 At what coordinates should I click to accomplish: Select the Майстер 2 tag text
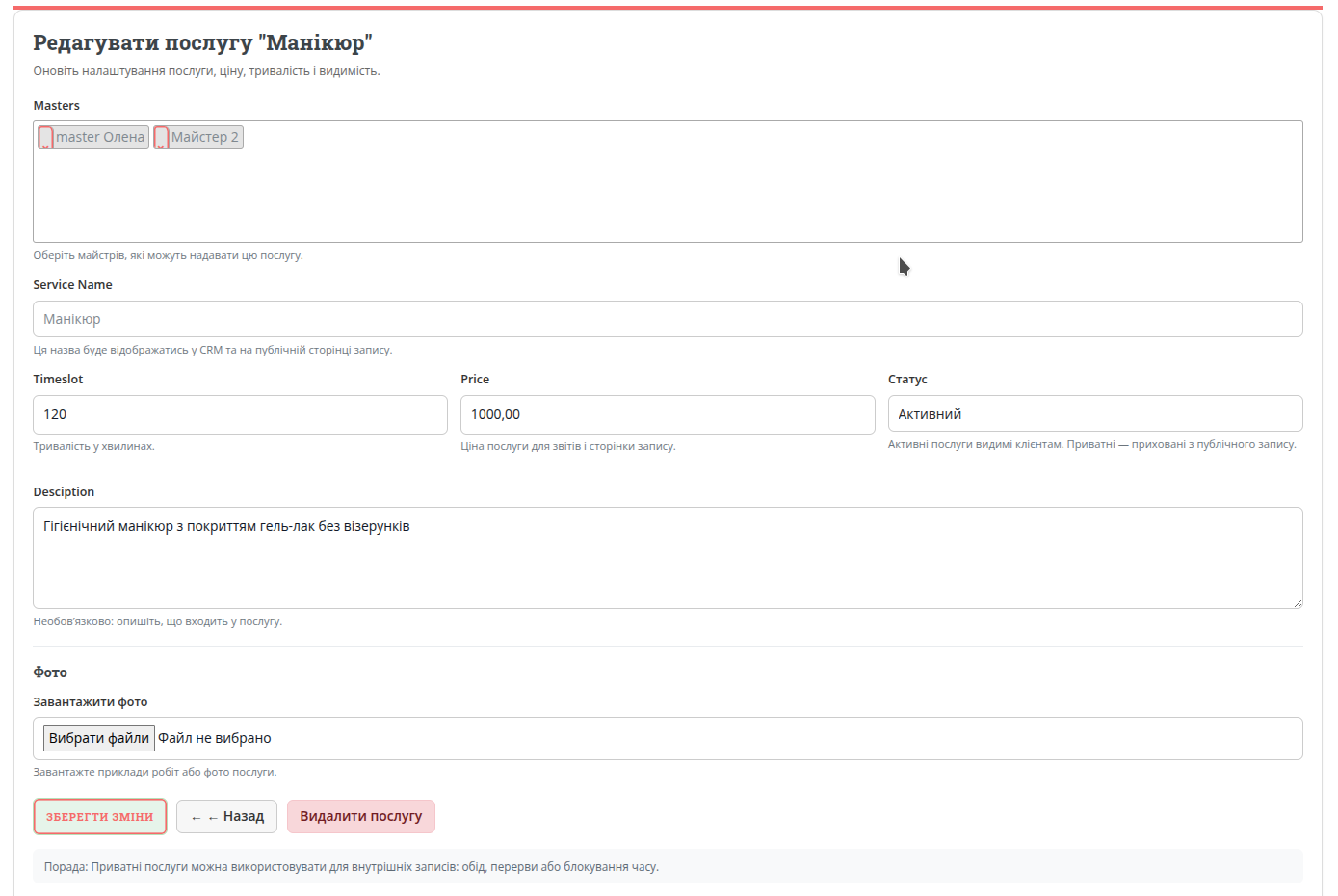click(x=204, y=138)
